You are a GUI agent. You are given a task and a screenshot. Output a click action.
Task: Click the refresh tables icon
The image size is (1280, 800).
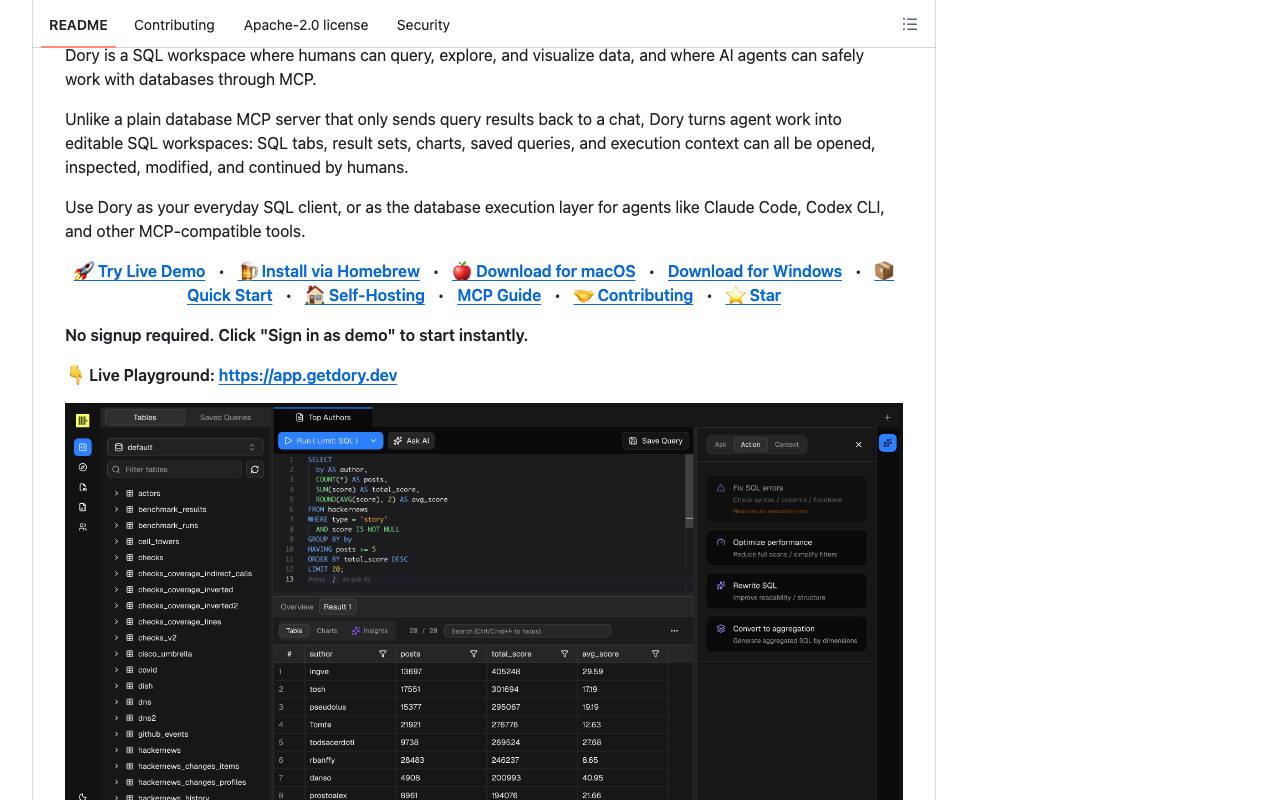click(255, 469)
